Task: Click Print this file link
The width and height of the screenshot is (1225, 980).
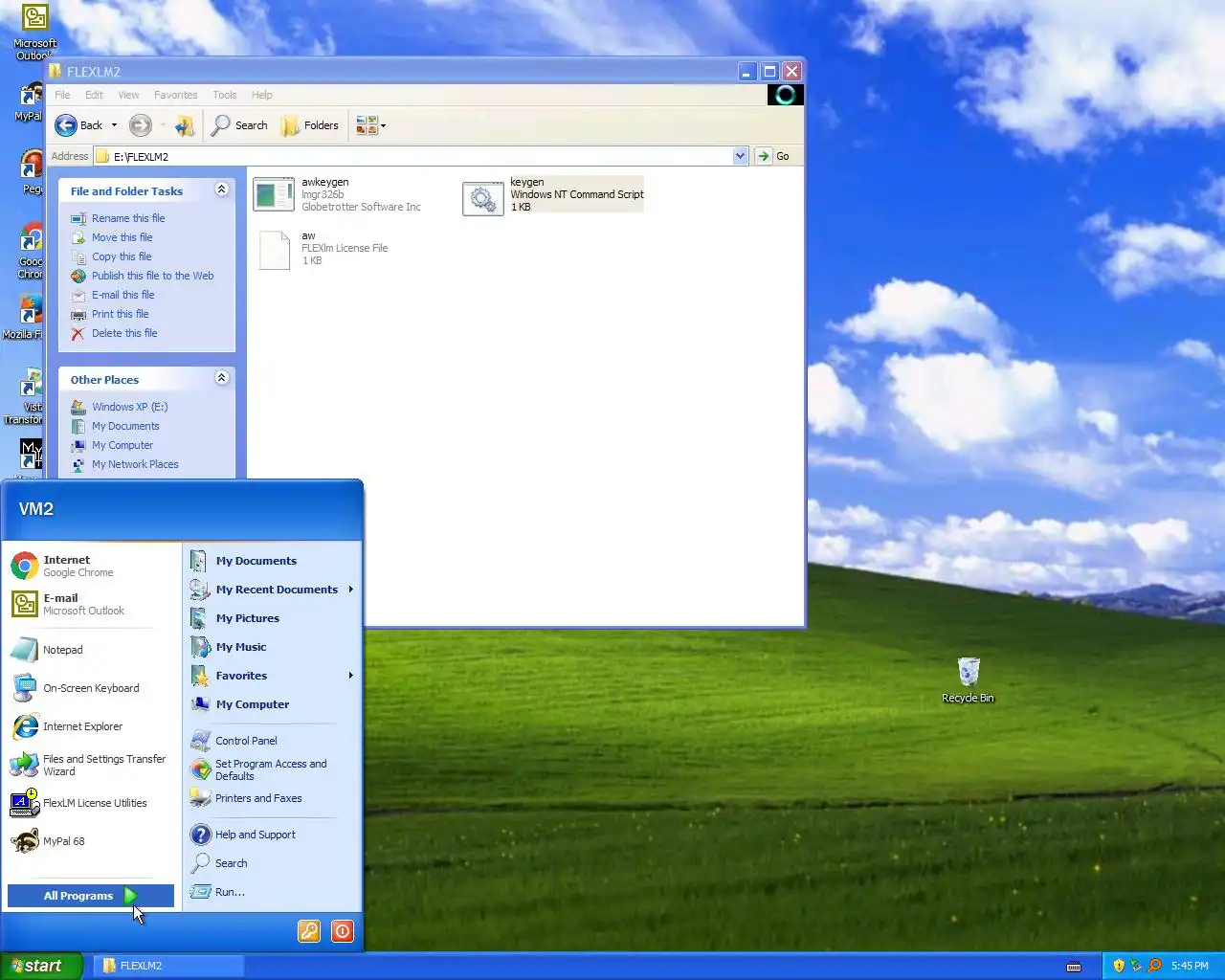Action: (121, 314)
